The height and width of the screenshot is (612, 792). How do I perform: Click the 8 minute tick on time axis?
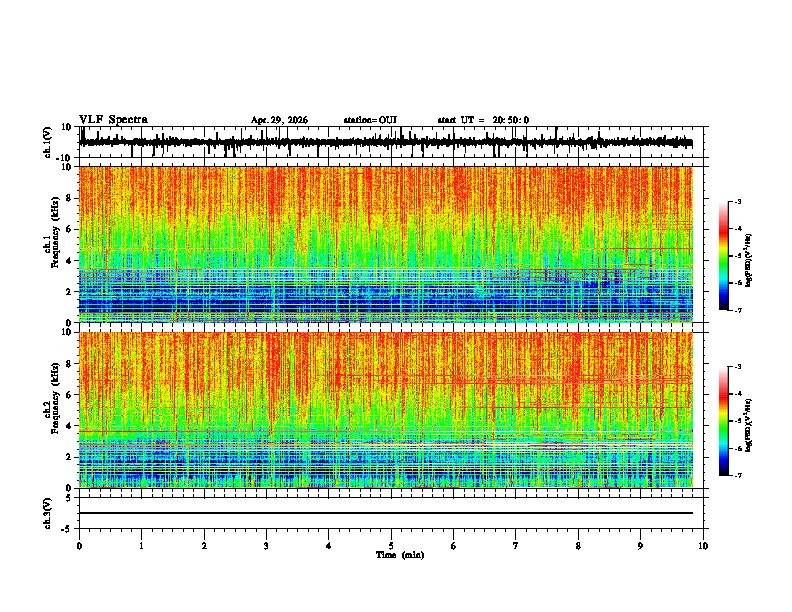tap(578, 546)
